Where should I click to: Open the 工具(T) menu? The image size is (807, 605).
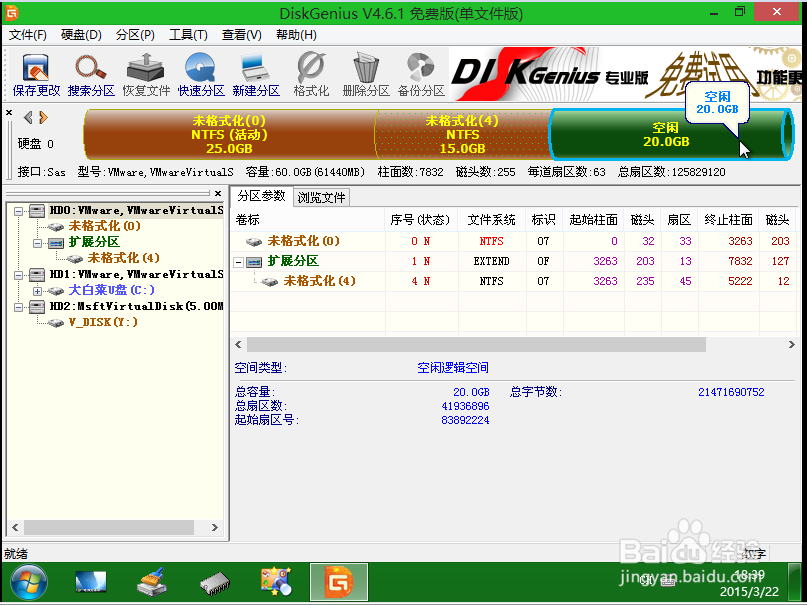pyautogui.click(x=188, y=35)
